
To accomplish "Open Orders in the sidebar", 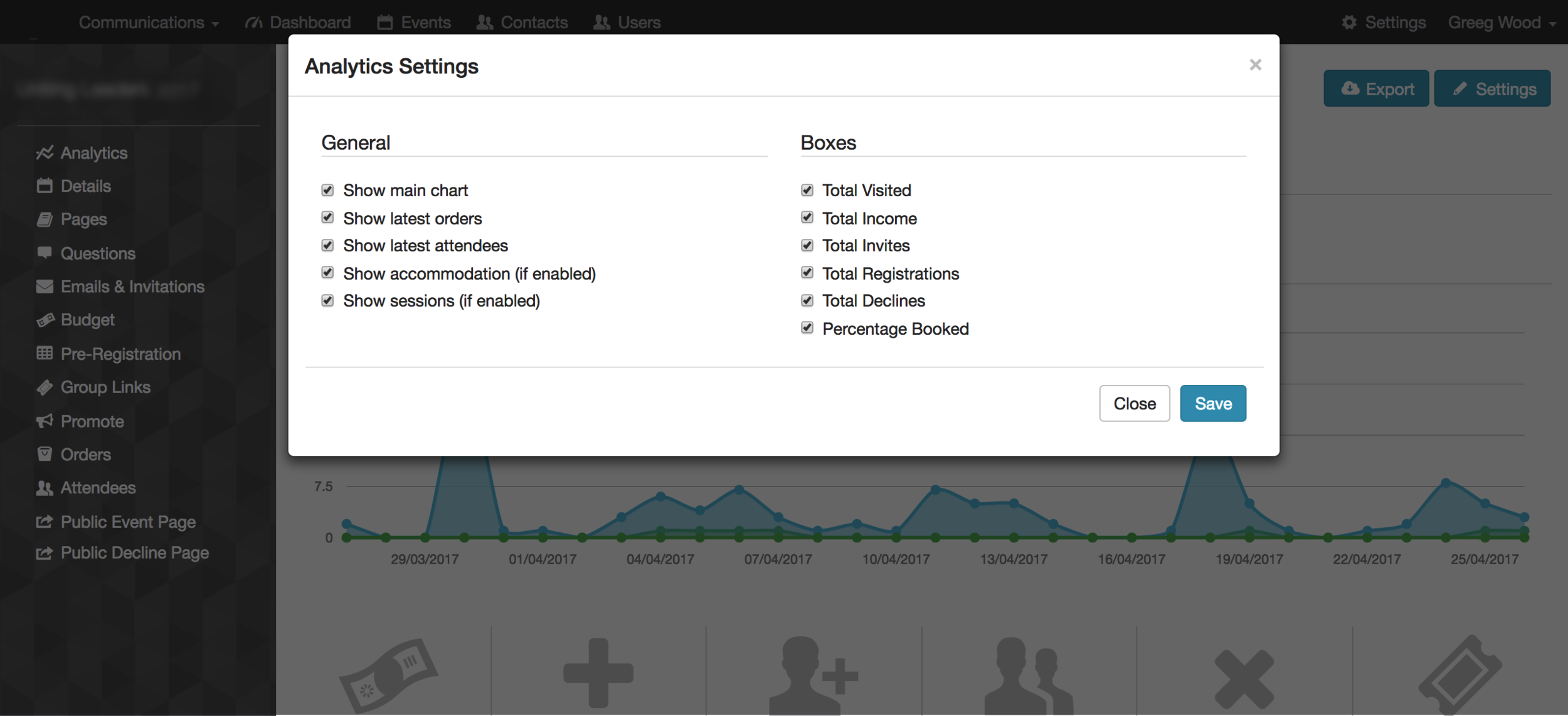I will click(x=73, y=455).
